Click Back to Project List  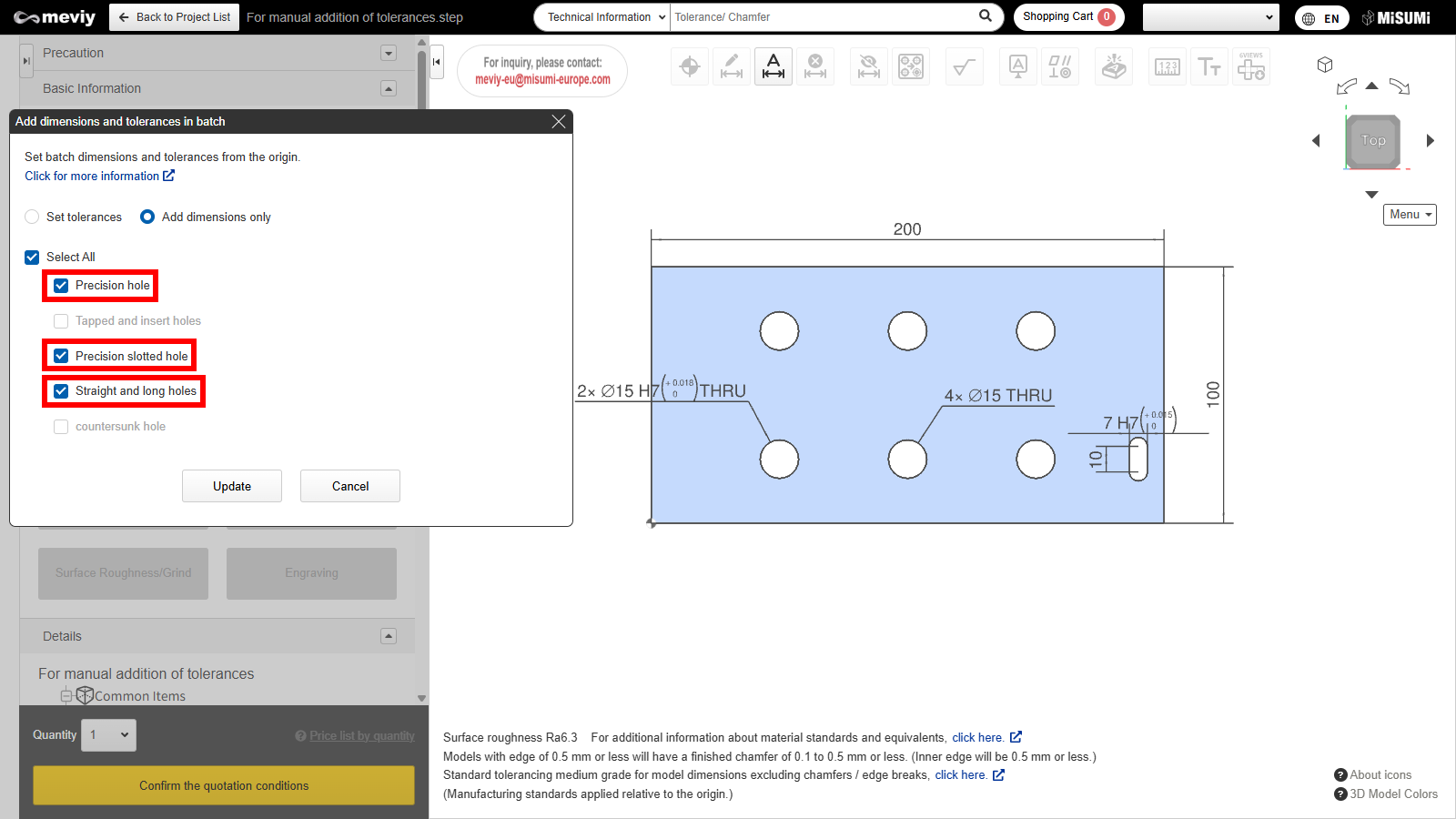tap(175, 17)
